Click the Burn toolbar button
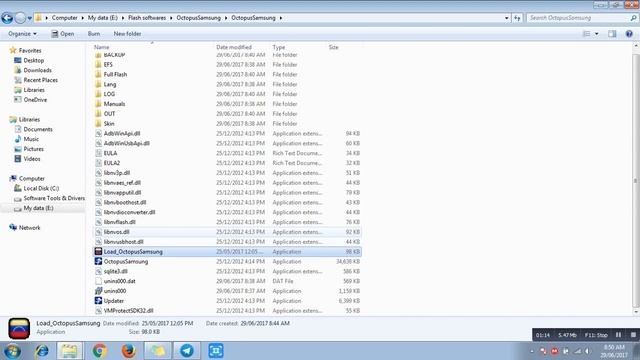 93,34
